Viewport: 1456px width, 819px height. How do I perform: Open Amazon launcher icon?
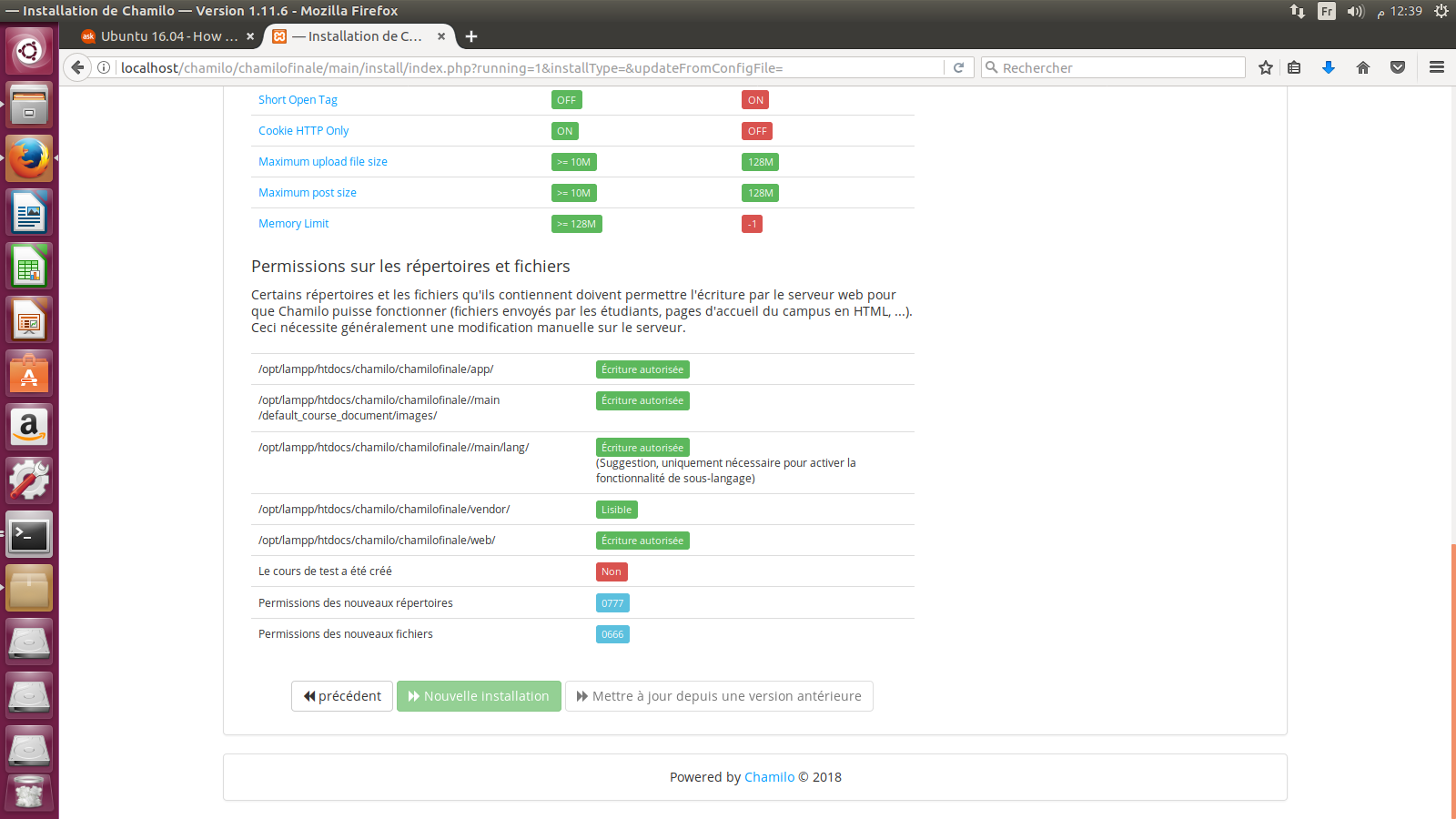coord(29,428)
